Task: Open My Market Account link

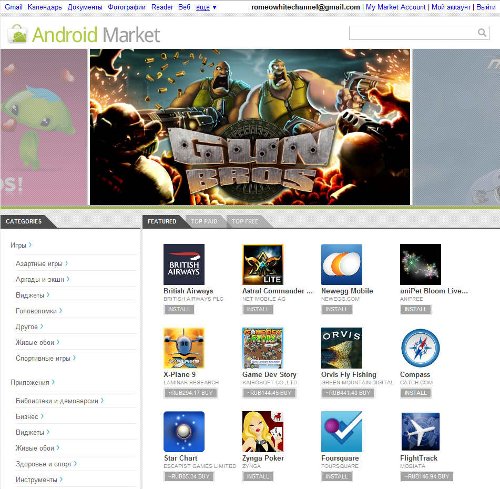Action: (395, 7)
